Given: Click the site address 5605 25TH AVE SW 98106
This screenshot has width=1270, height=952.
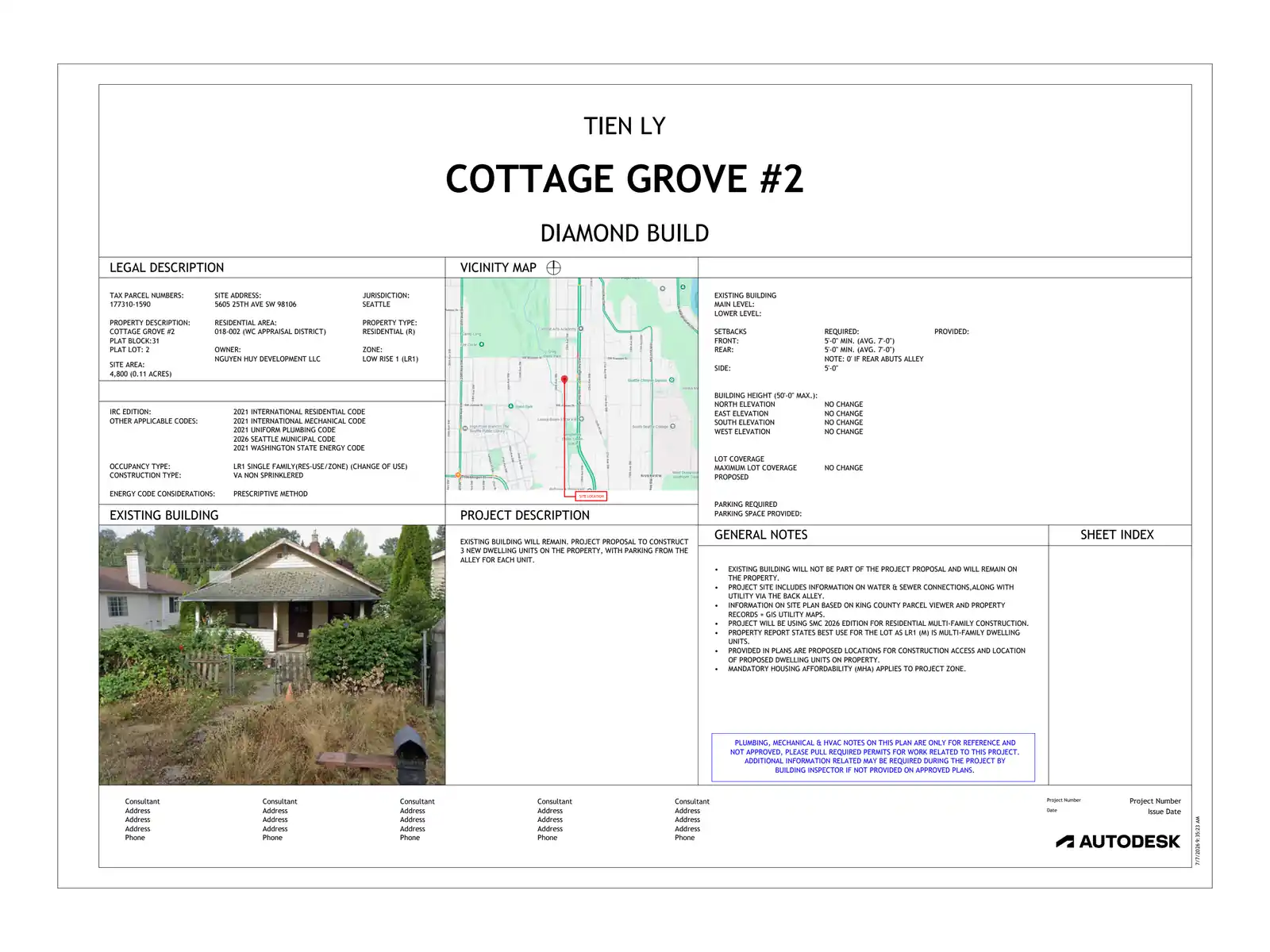Looking at the screenshot, I should 256,305.
